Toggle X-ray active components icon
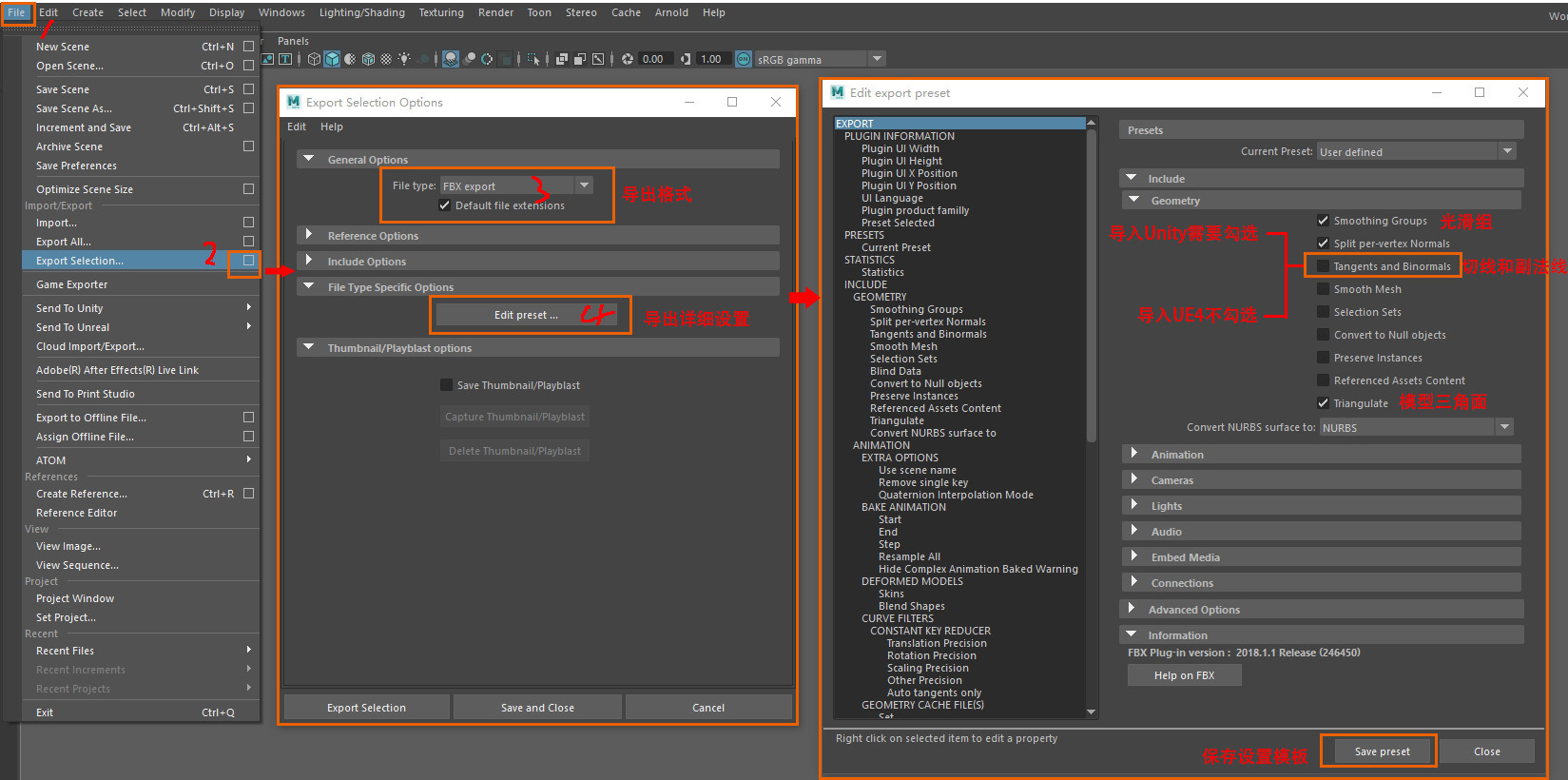This screenshot has width=1568, height=780. coord(580,59)
